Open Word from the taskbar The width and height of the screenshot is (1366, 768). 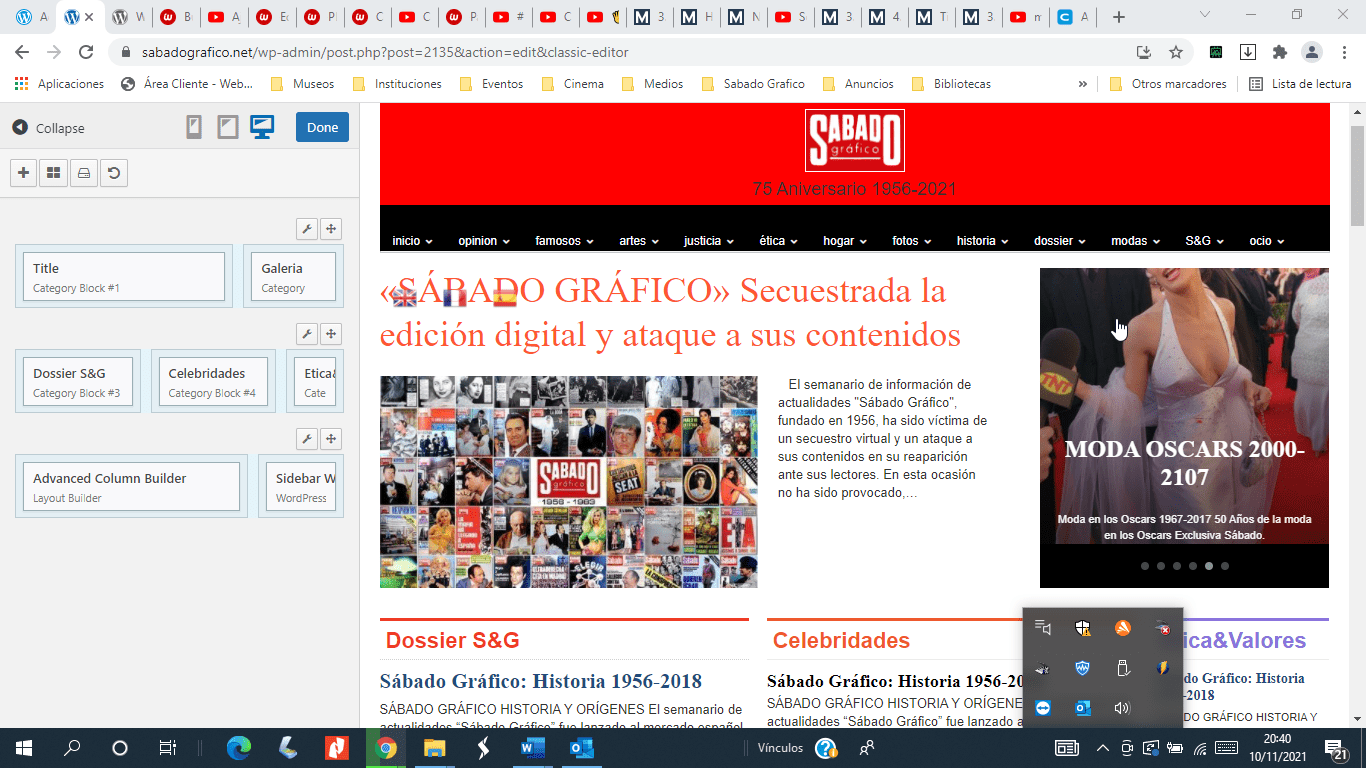pyautogui.click(x=532, y=747)
